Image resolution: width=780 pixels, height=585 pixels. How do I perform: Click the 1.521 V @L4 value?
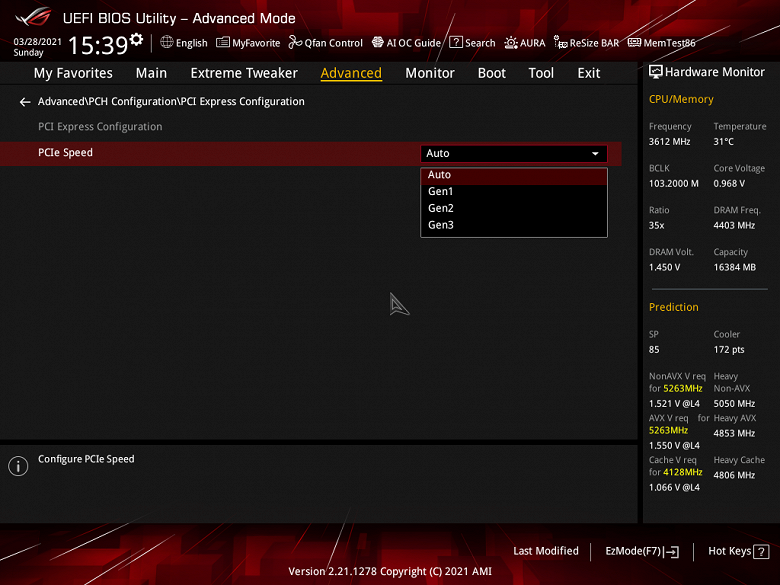pyautogui.click(x=674, y=403)
